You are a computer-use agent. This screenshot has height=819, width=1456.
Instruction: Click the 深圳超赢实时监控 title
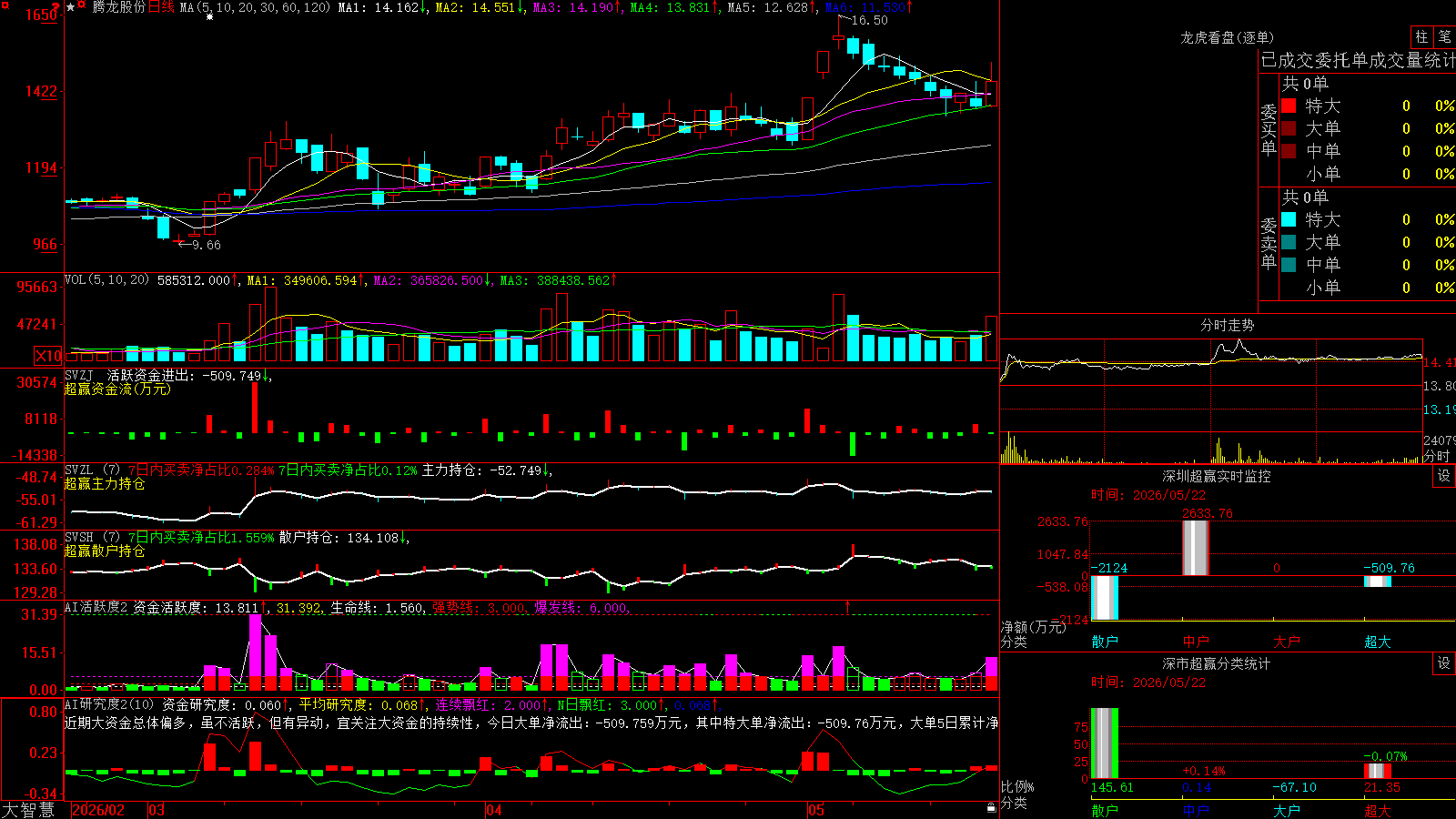click(x=1217, y=476)
